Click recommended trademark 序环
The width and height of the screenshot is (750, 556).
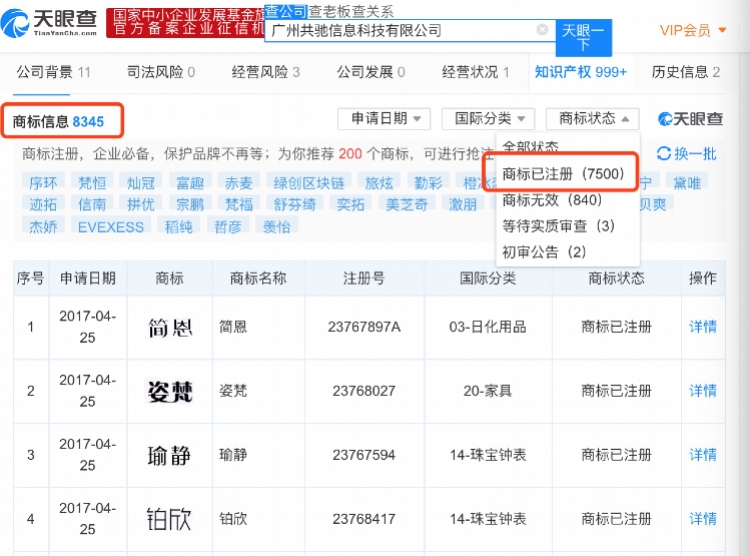coord(43,183)
